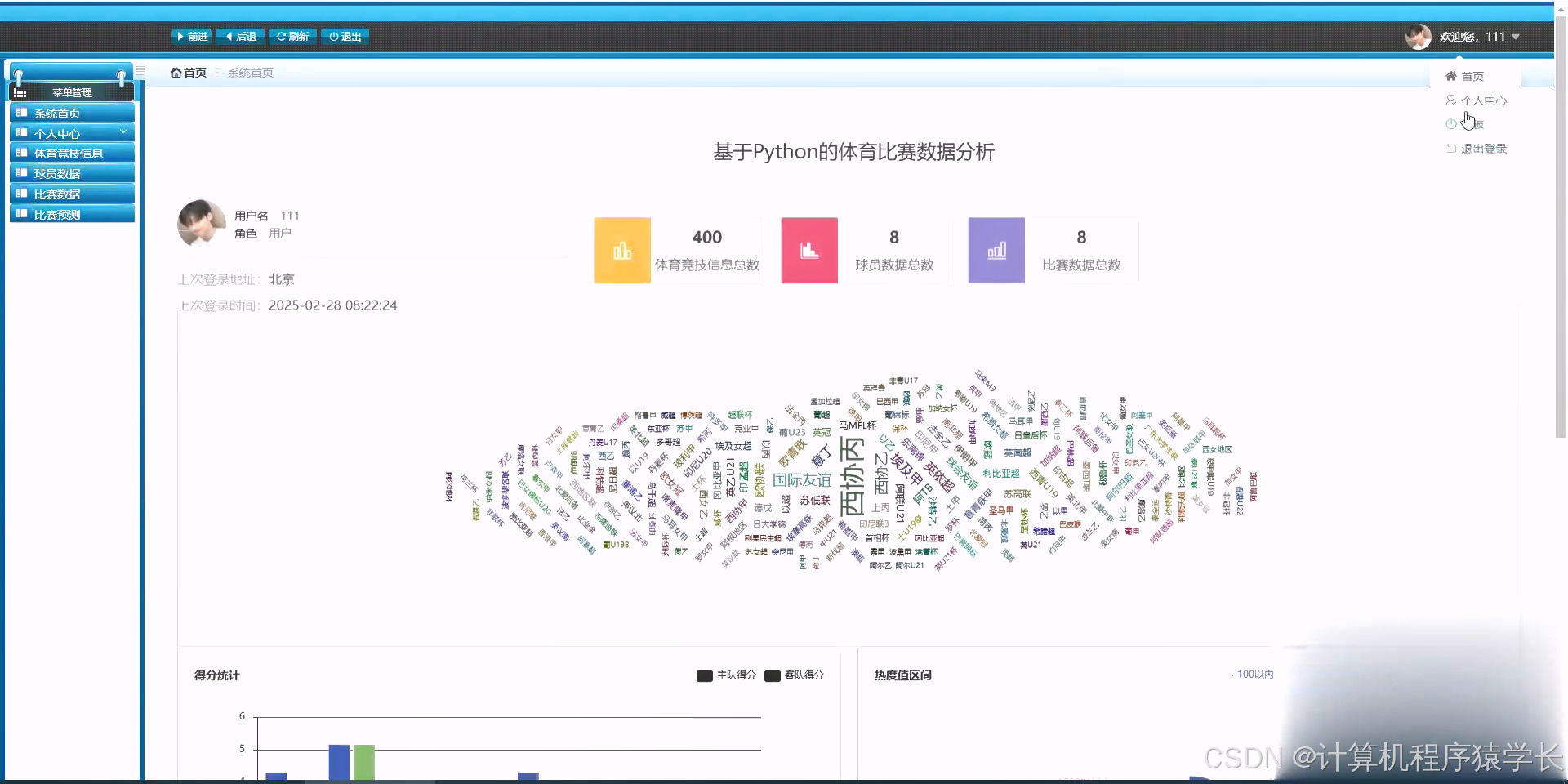
Task: Expand the 个人中心 sidebar submenu
Action: coord(71,132)
